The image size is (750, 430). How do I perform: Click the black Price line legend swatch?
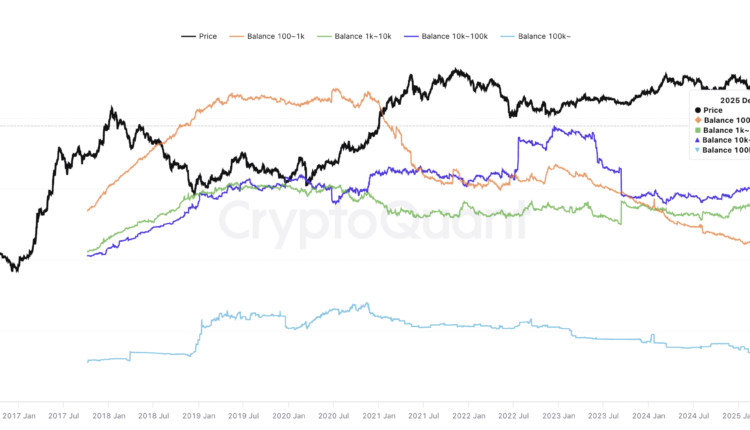tap(188, 36)
